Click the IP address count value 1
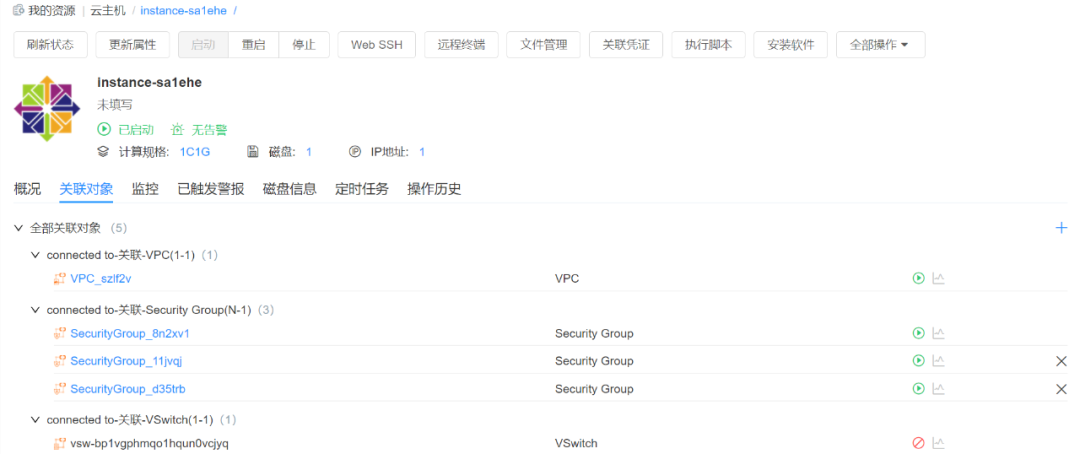Screen dimensions: 1080x454 422,152
